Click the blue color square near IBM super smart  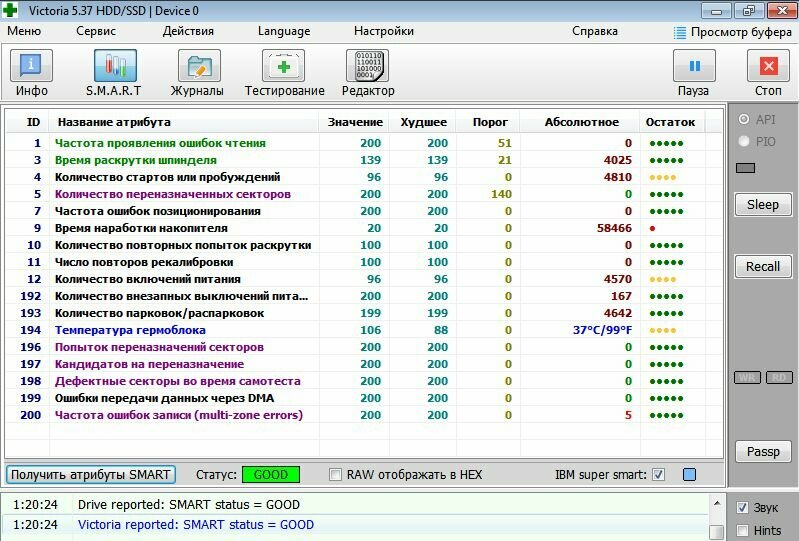click(689, 475)
